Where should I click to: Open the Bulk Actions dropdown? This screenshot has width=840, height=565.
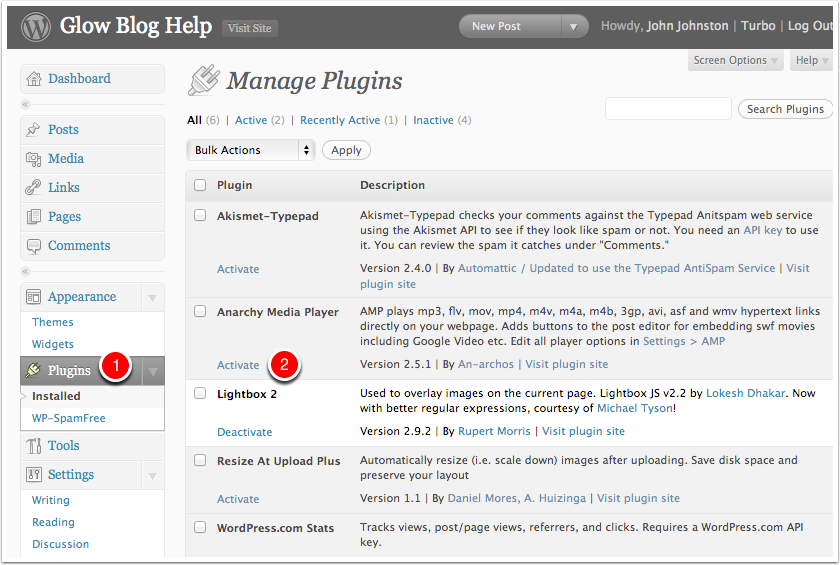250,150
